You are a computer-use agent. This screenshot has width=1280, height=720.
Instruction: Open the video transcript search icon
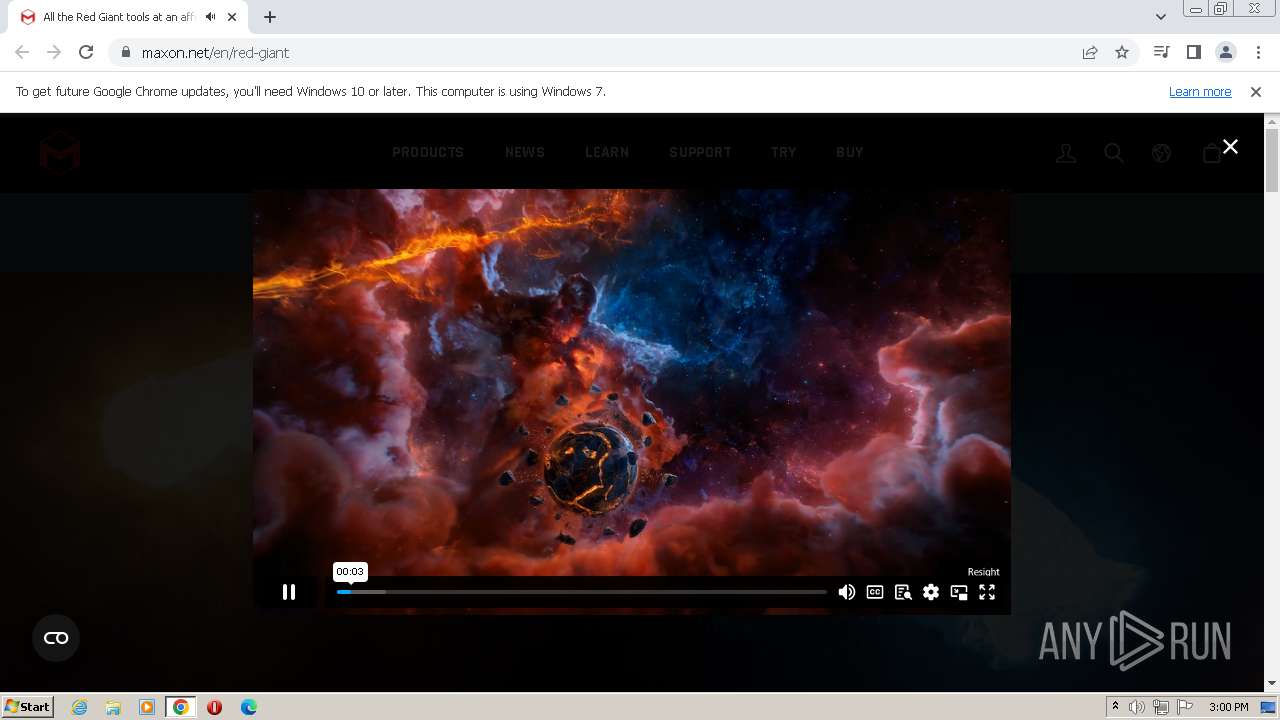pos(903,592)
